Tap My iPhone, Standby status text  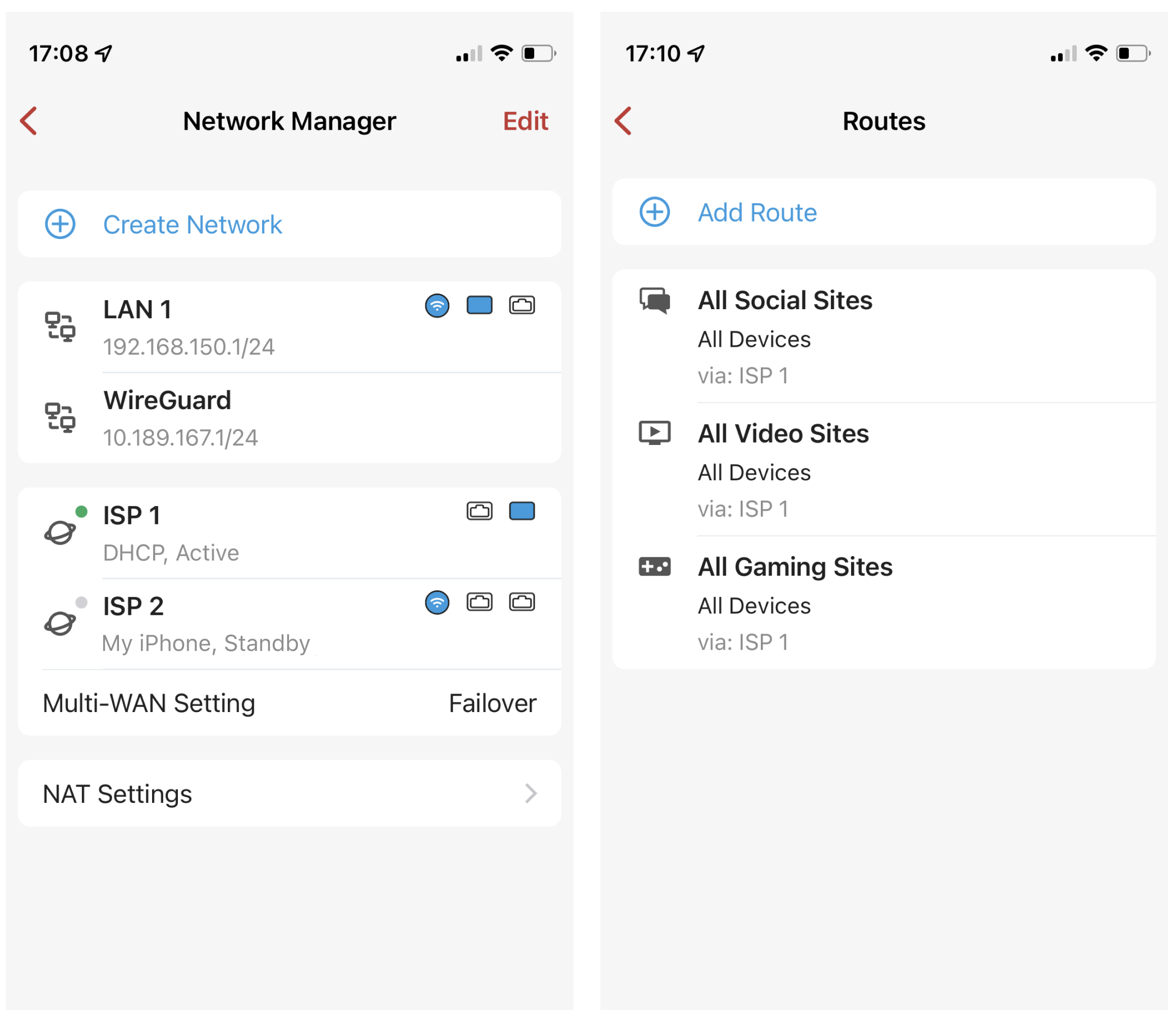(206, 644)
